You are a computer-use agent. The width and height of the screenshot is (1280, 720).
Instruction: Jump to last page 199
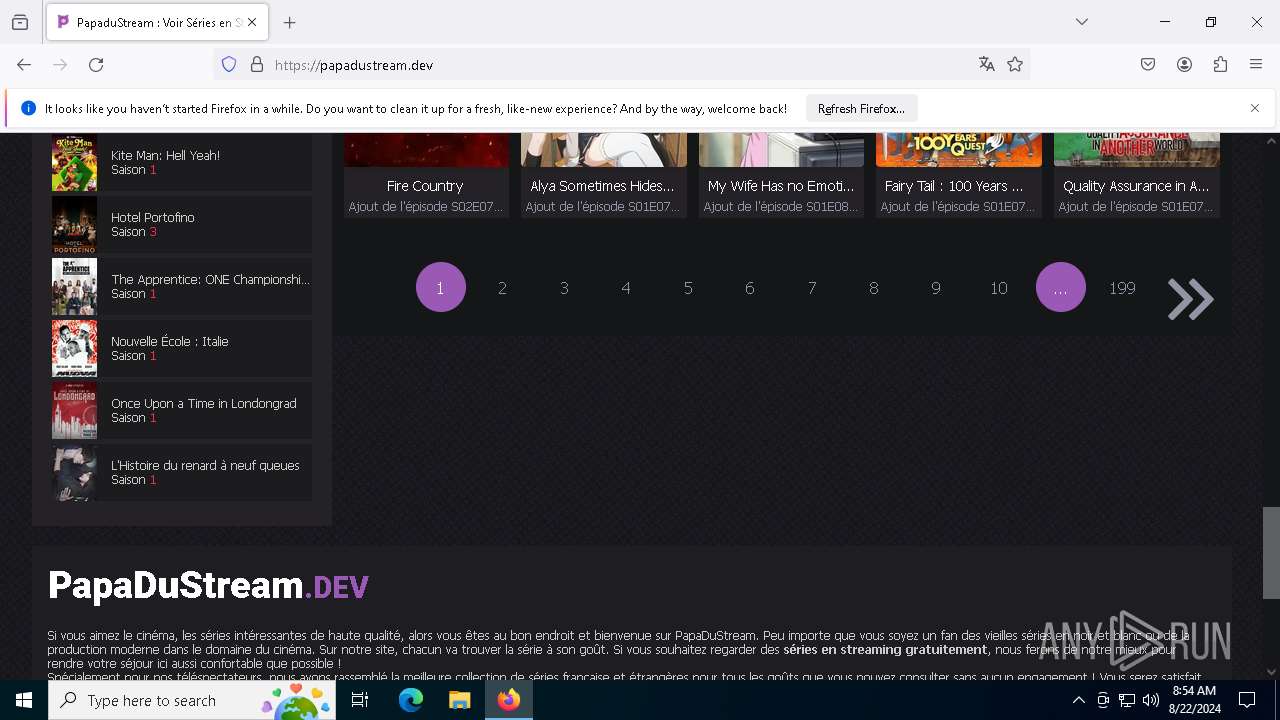click(1122, 288)
